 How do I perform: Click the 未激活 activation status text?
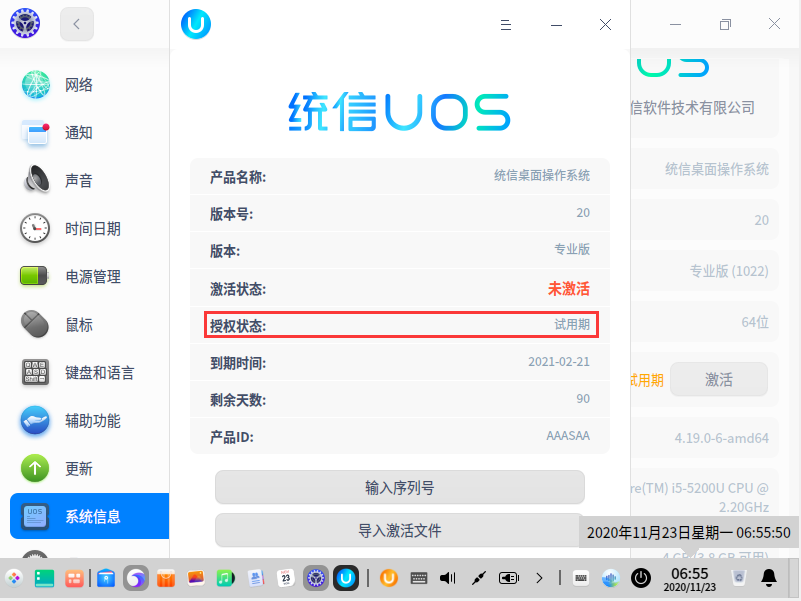[x=569, y=289]
